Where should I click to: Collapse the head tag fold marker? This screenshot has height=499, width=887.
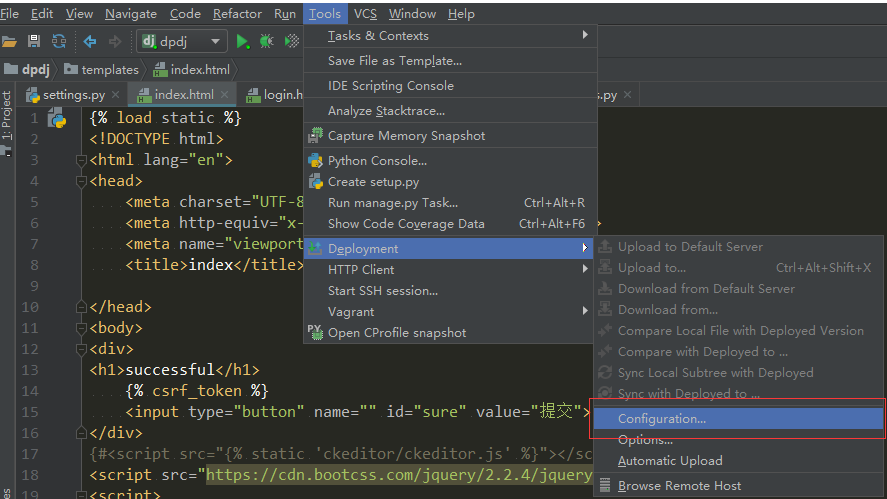(81, 181)
